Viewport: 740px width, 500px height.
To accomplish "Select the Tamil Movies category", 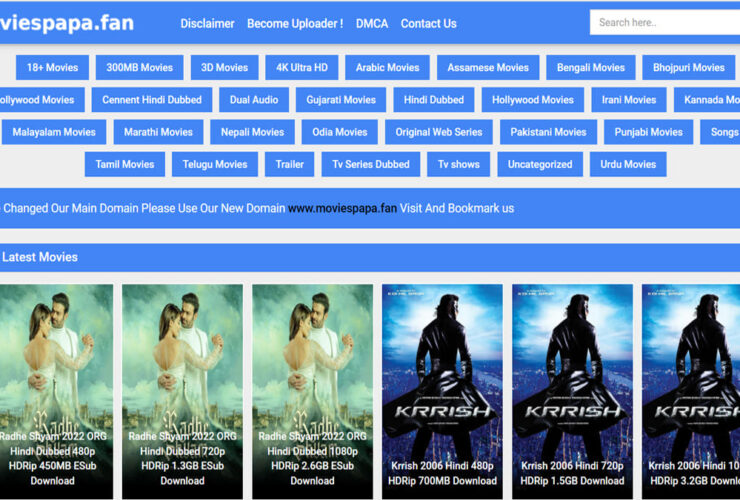I will tap(125, 164).
